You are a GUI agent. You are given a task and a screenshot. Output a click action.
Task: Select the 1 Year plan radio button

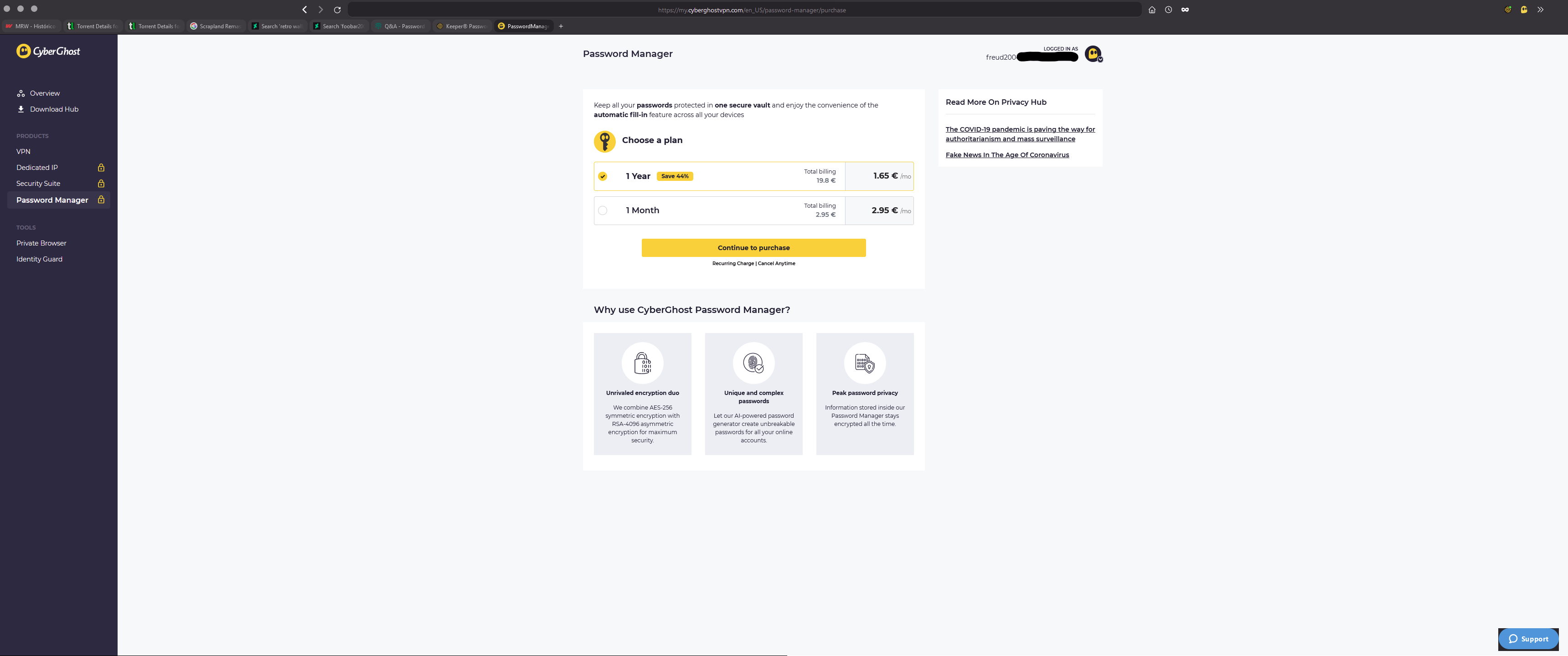(x=602, y=176)
